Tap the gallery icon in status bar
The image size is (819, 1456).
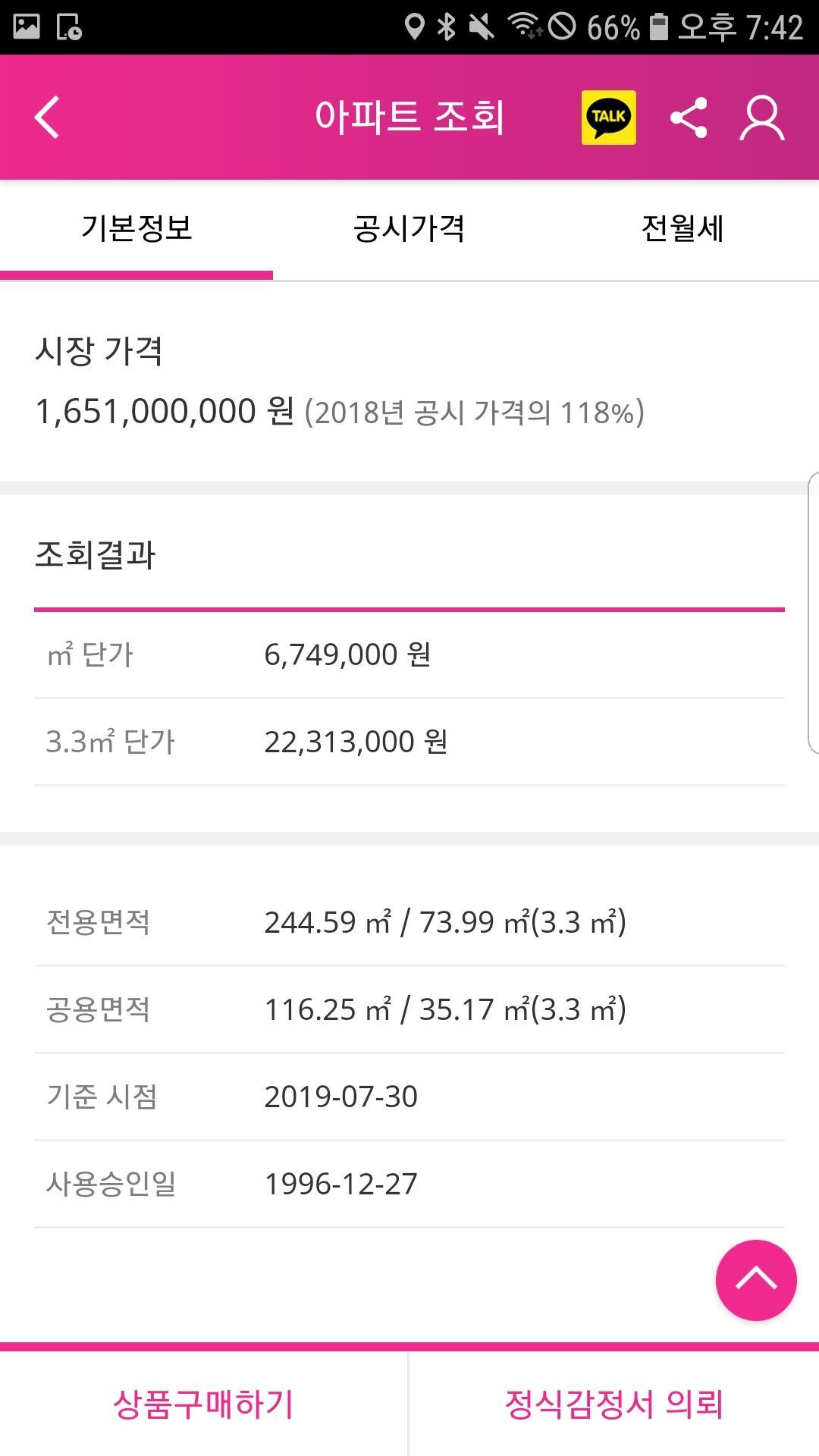click(x=27, y=27)
